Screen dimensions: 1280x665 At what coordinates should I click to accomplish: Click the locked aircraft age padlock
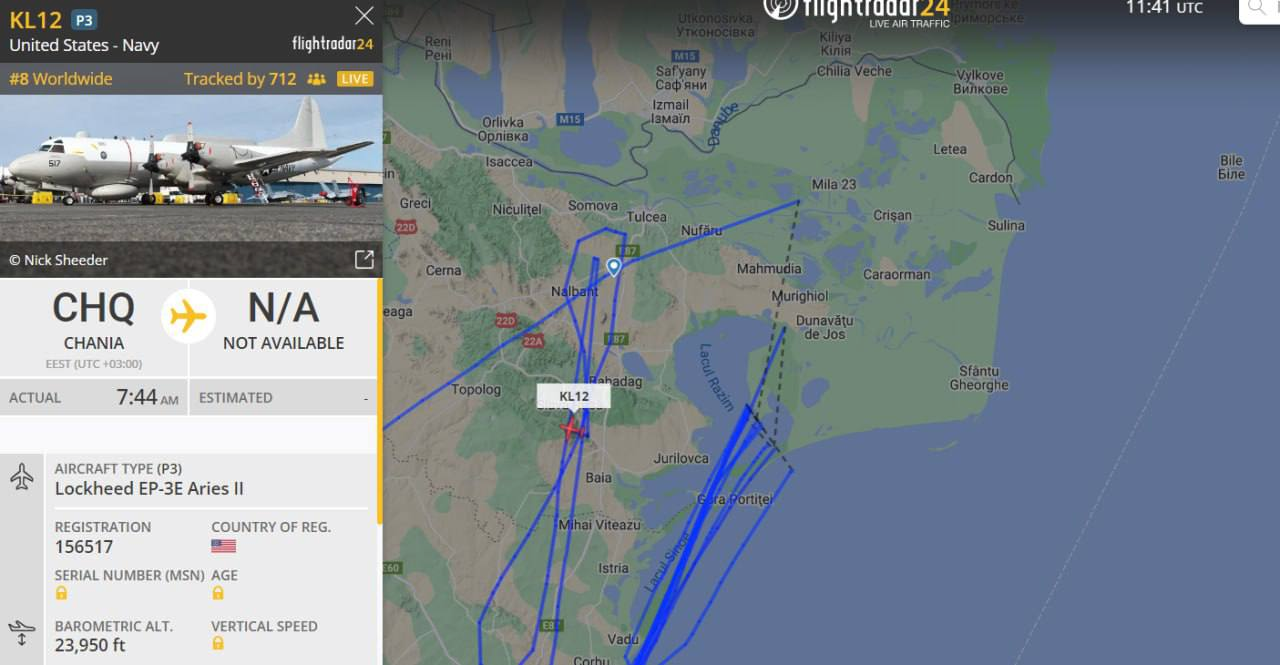217,593
